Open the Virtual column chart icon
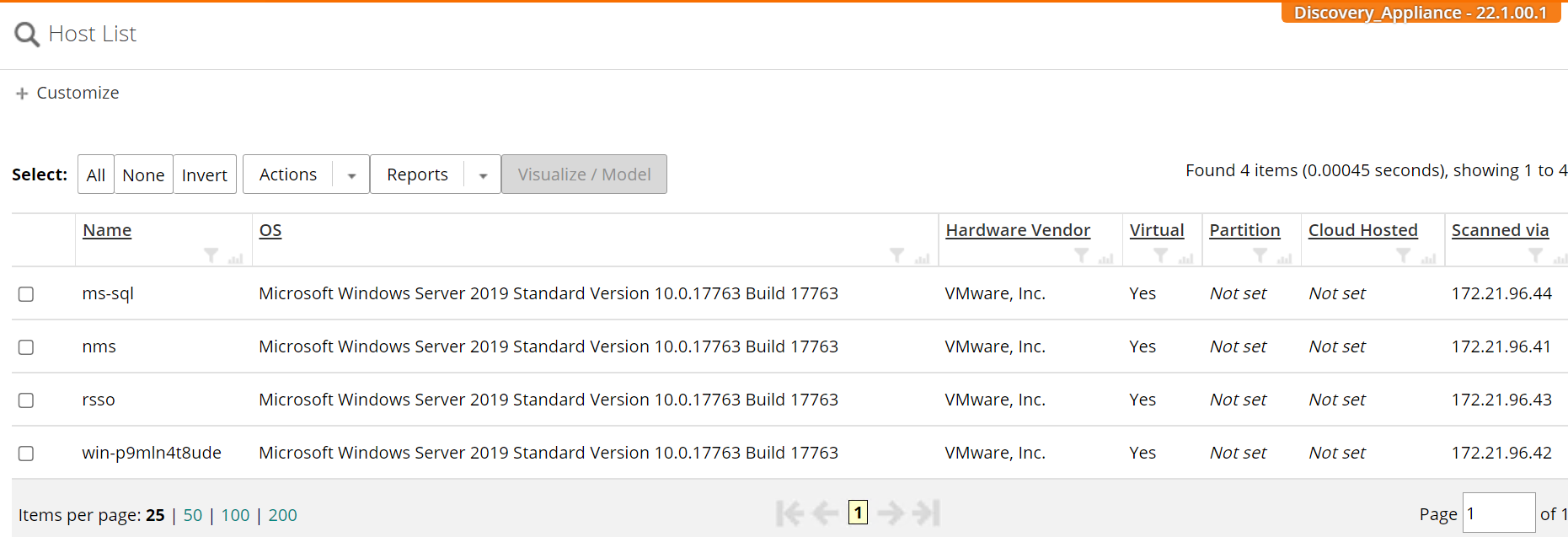Viewport: 1568px width, 537px height. (x=1185, y=258)
